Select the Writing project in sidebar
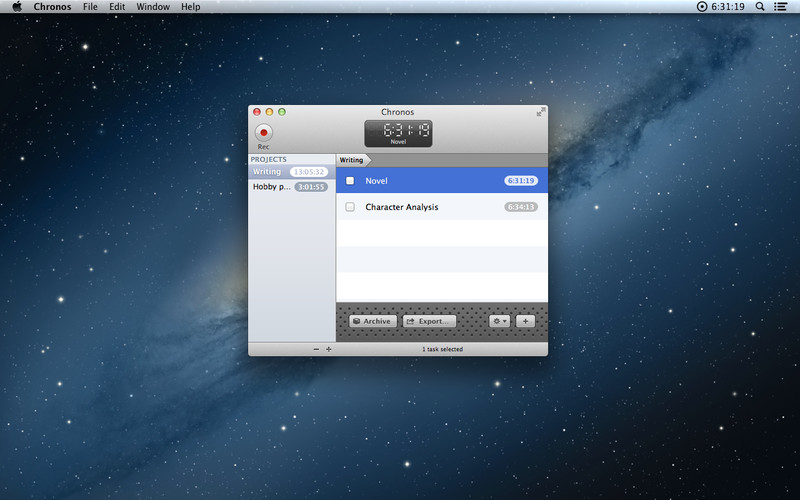The height and width of the screenshot is (500, 800). click(291, 172)
